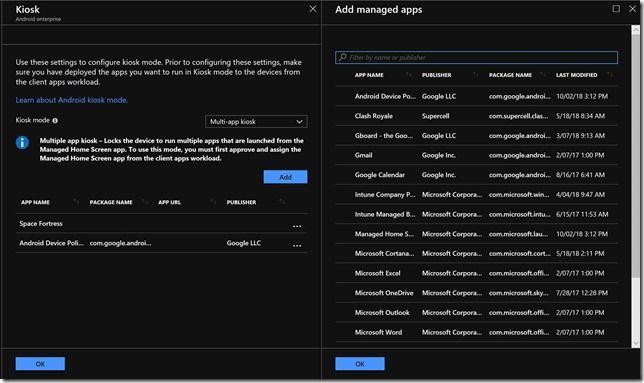Image resolution: width=644 pixels, height=383 pixels.
Task: Sort managed apps by App Name arrows
Action: (x=408, y=75)
